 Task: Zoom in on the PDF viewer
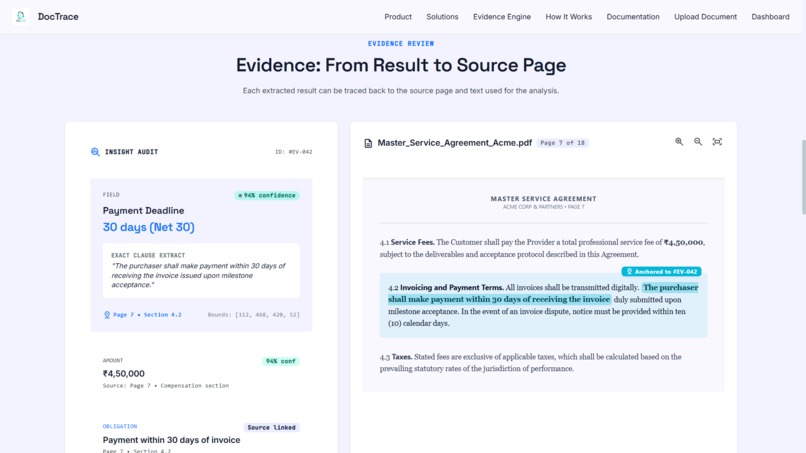click(x=679, y=141)
